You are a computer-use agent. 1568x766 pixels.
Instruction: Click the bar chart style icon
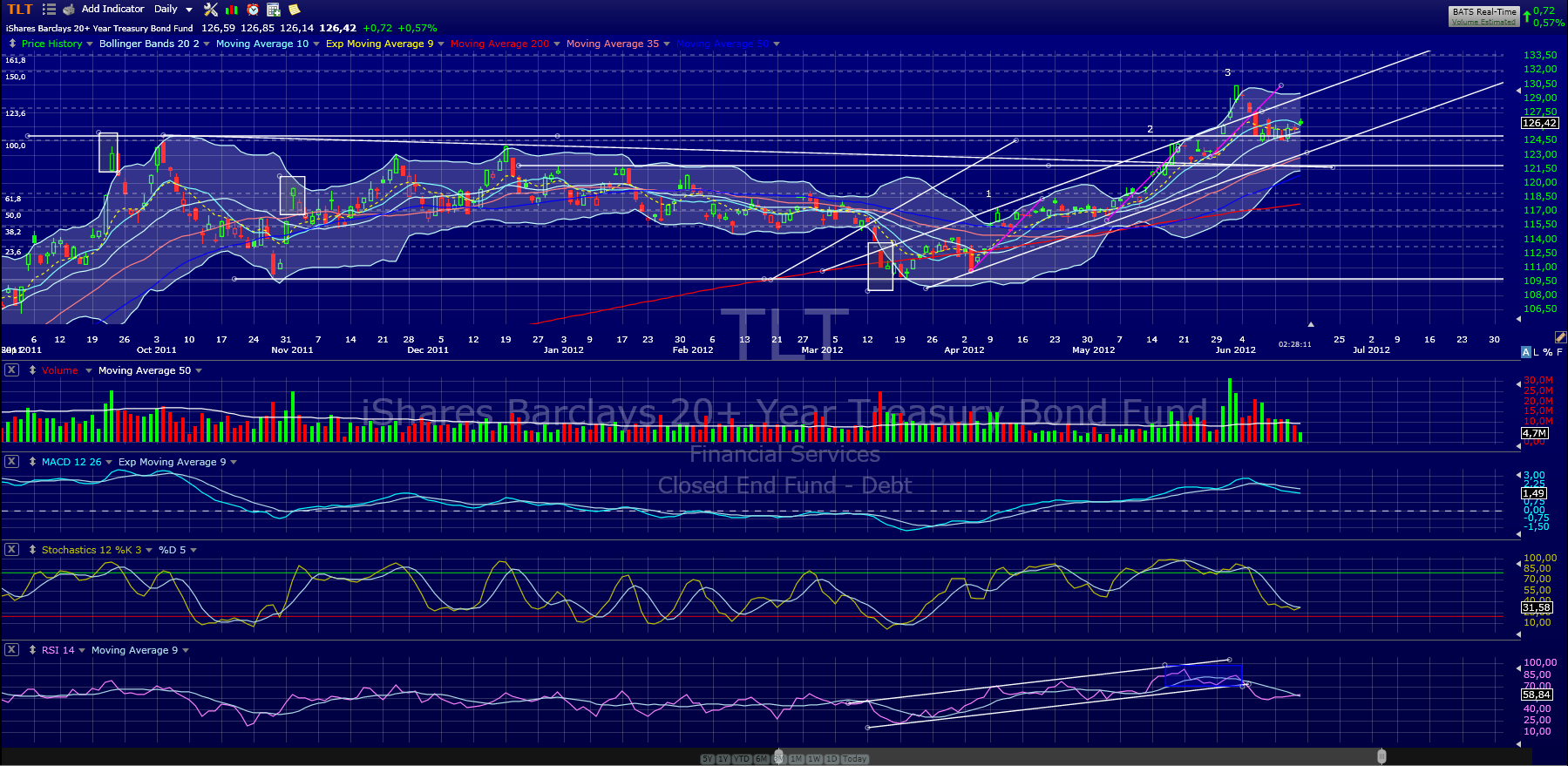[x=232, y=10]
